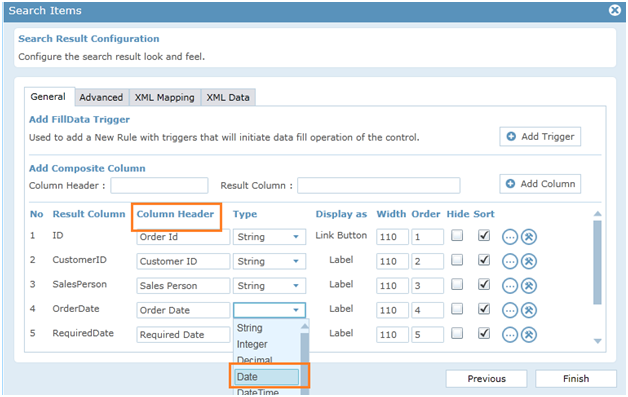
Task: Click ellipsis icon for RequiredDate row
Action: click(509, 335)
